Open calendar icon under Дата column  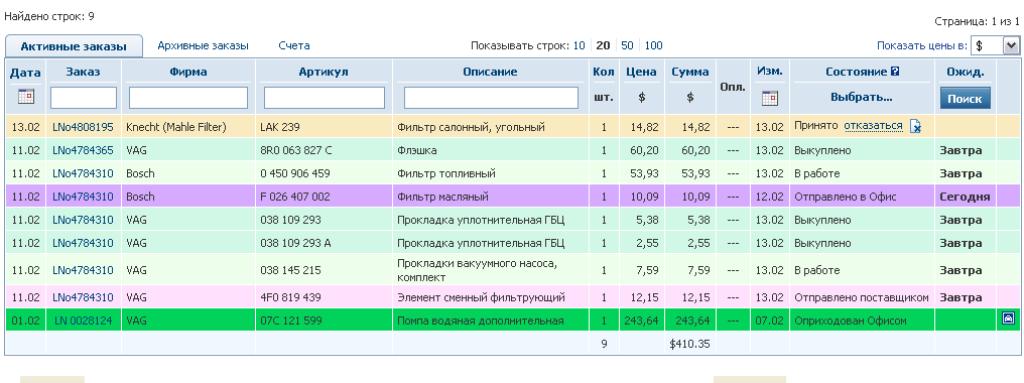[x=25, y=97]
